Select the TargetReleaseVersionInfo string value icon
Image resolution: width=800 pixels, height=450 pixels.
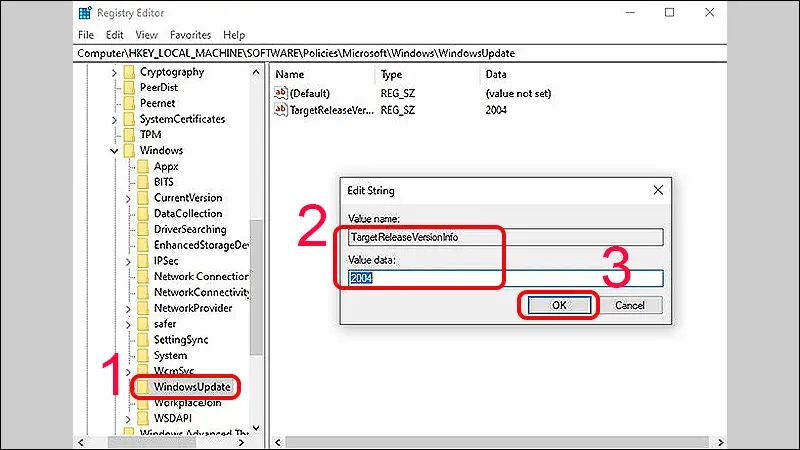(282, 109)
